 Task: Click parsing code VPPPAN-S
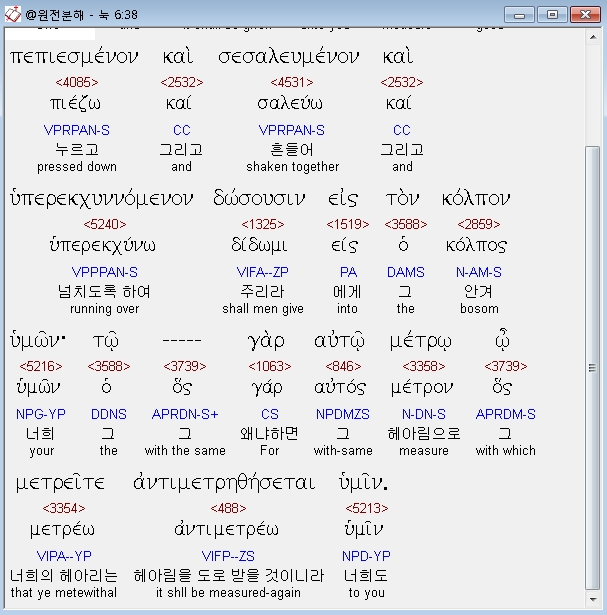click(105, 272)
